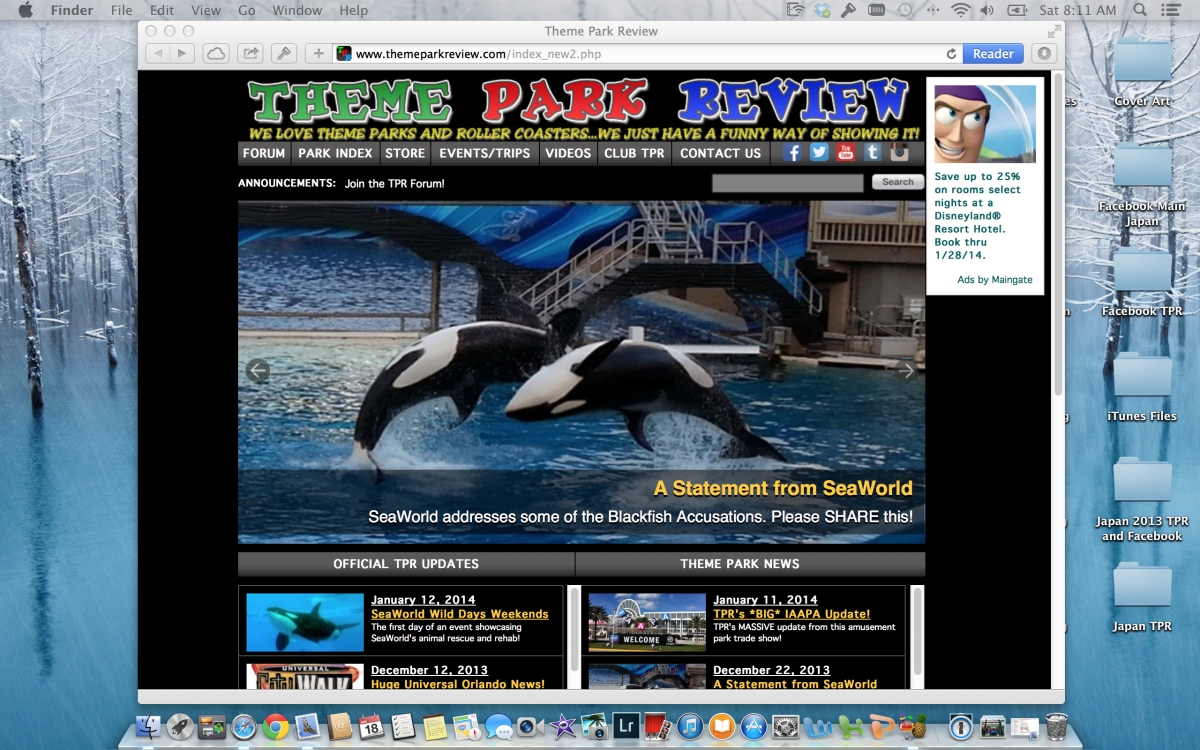The height and width of the screenshot is (750, 1200).
Task: Open the Help menu
Action: pos(354,10)
